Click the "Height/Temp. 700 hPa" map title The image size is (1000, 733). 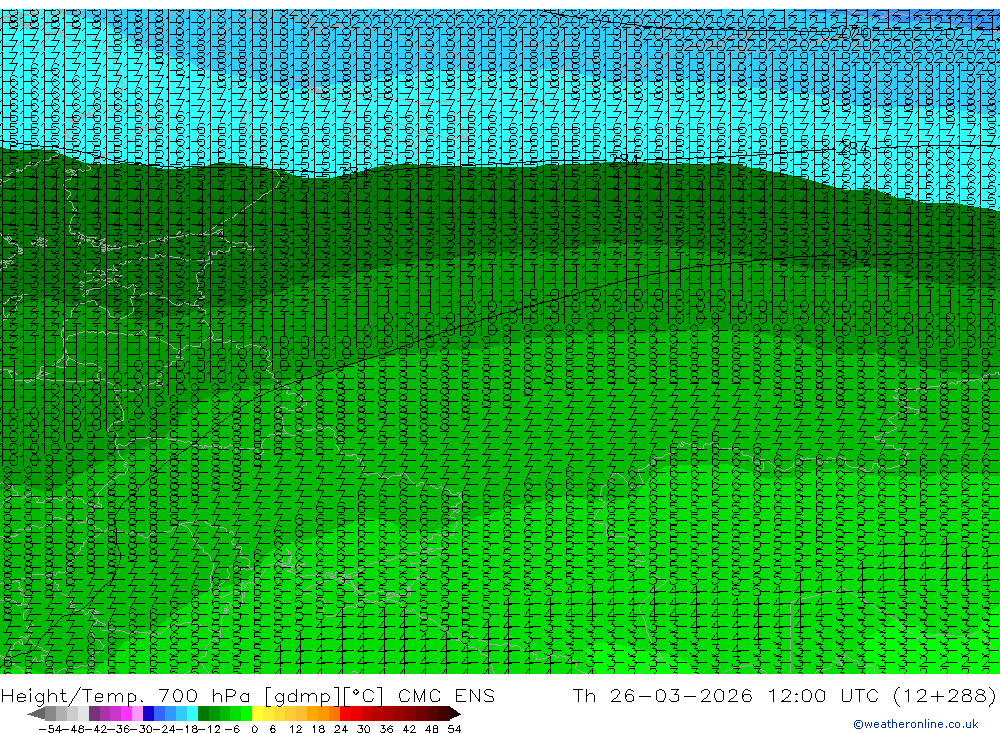point(128,696)
